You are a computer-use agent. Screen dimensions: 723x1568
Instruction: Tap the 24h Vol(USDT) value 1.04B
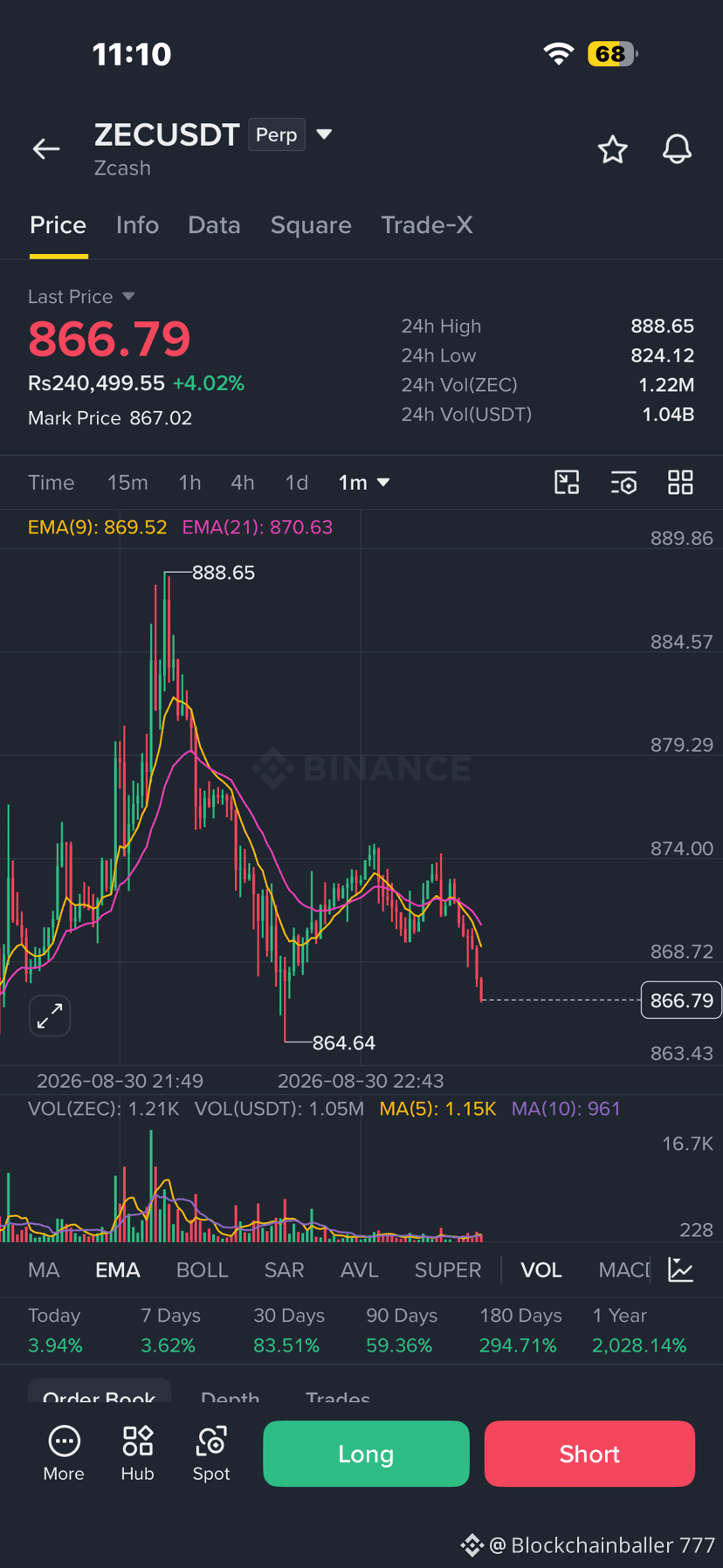coord(668,414)
